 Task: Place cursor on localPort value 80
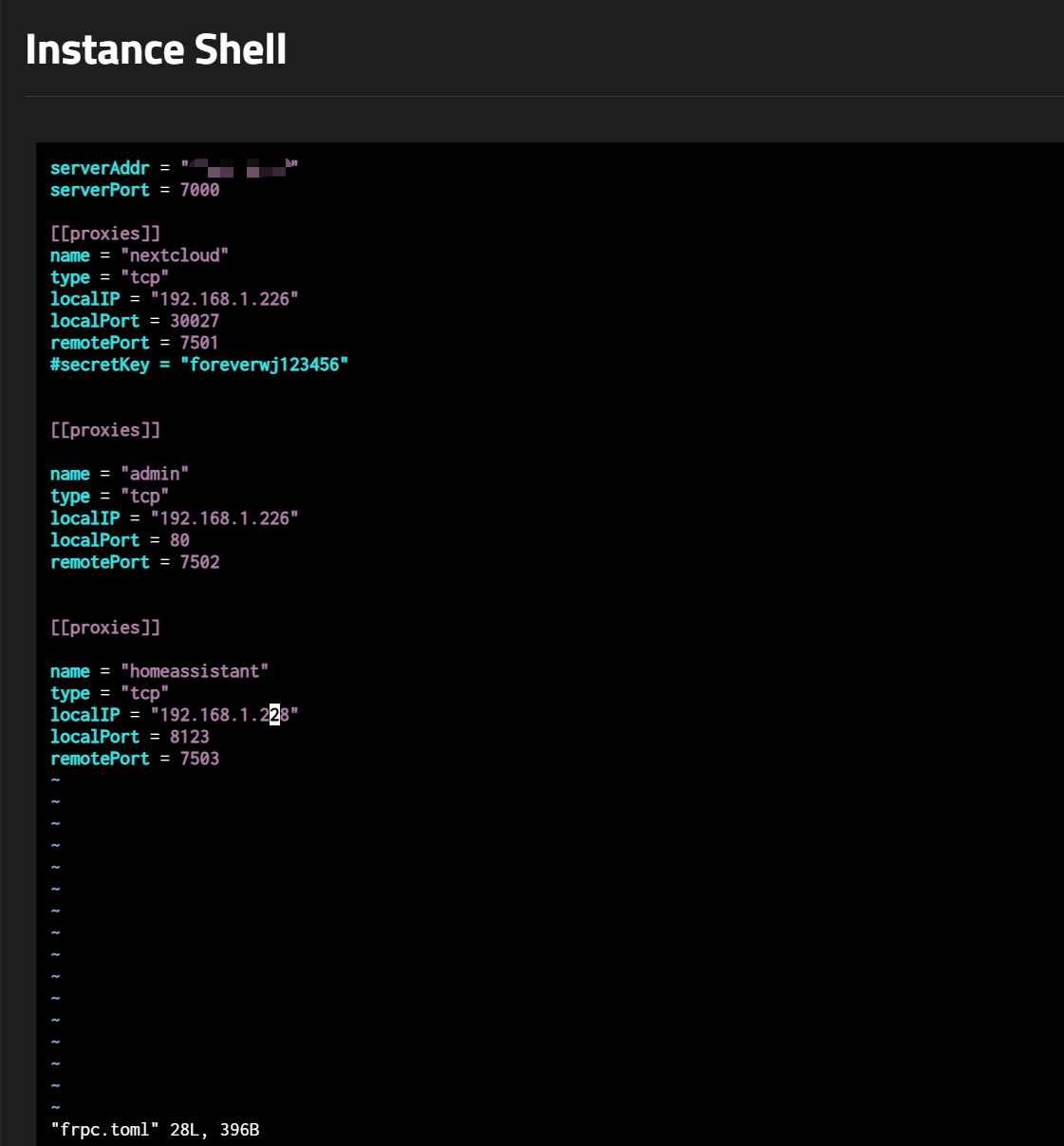(179, 540)
